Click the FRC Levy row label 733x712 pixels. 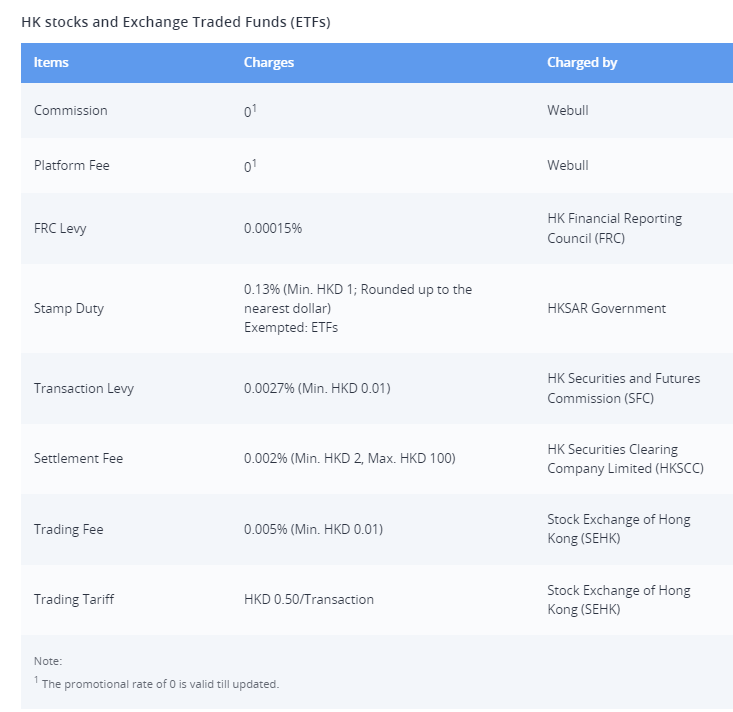[60, 229]
